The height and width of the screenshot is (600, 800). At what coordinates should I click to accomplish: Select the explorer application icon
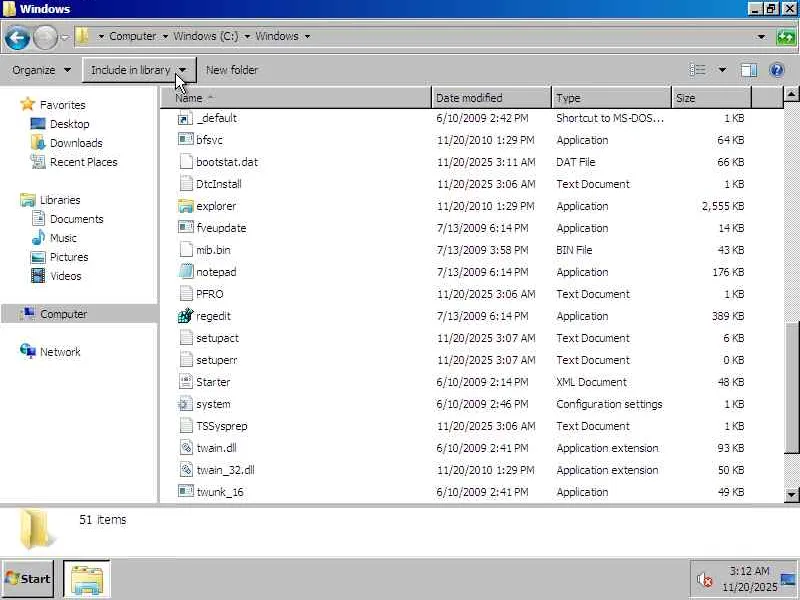click(186, 206)
